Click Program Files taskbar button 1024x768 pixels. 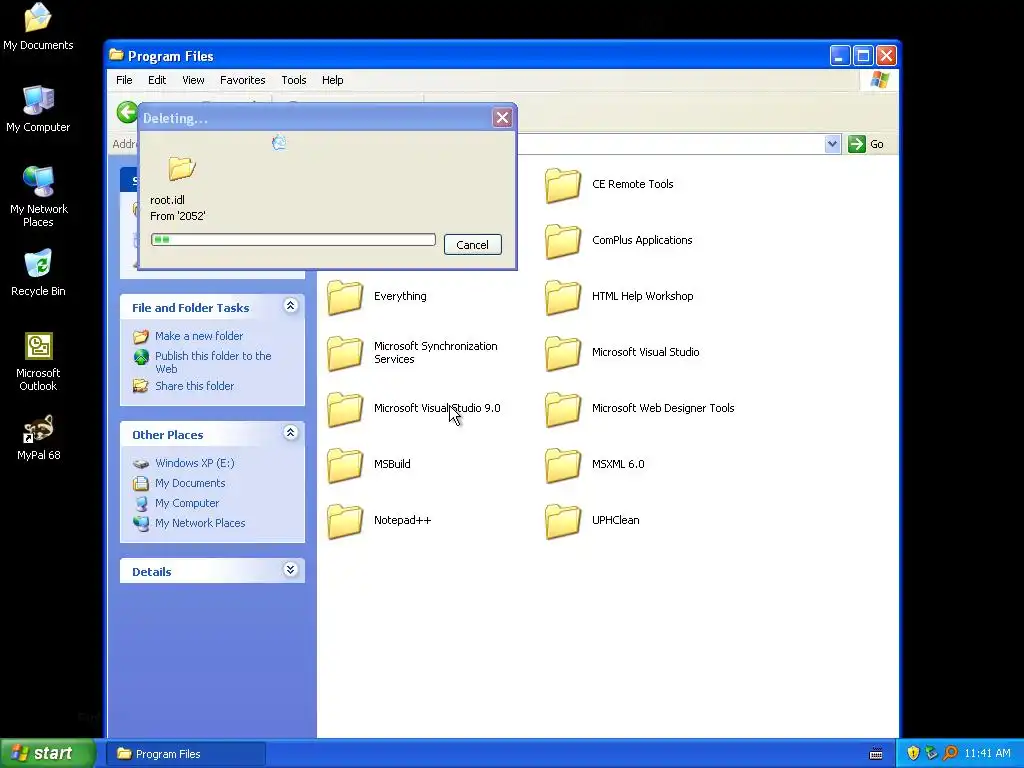pos(186,754)
